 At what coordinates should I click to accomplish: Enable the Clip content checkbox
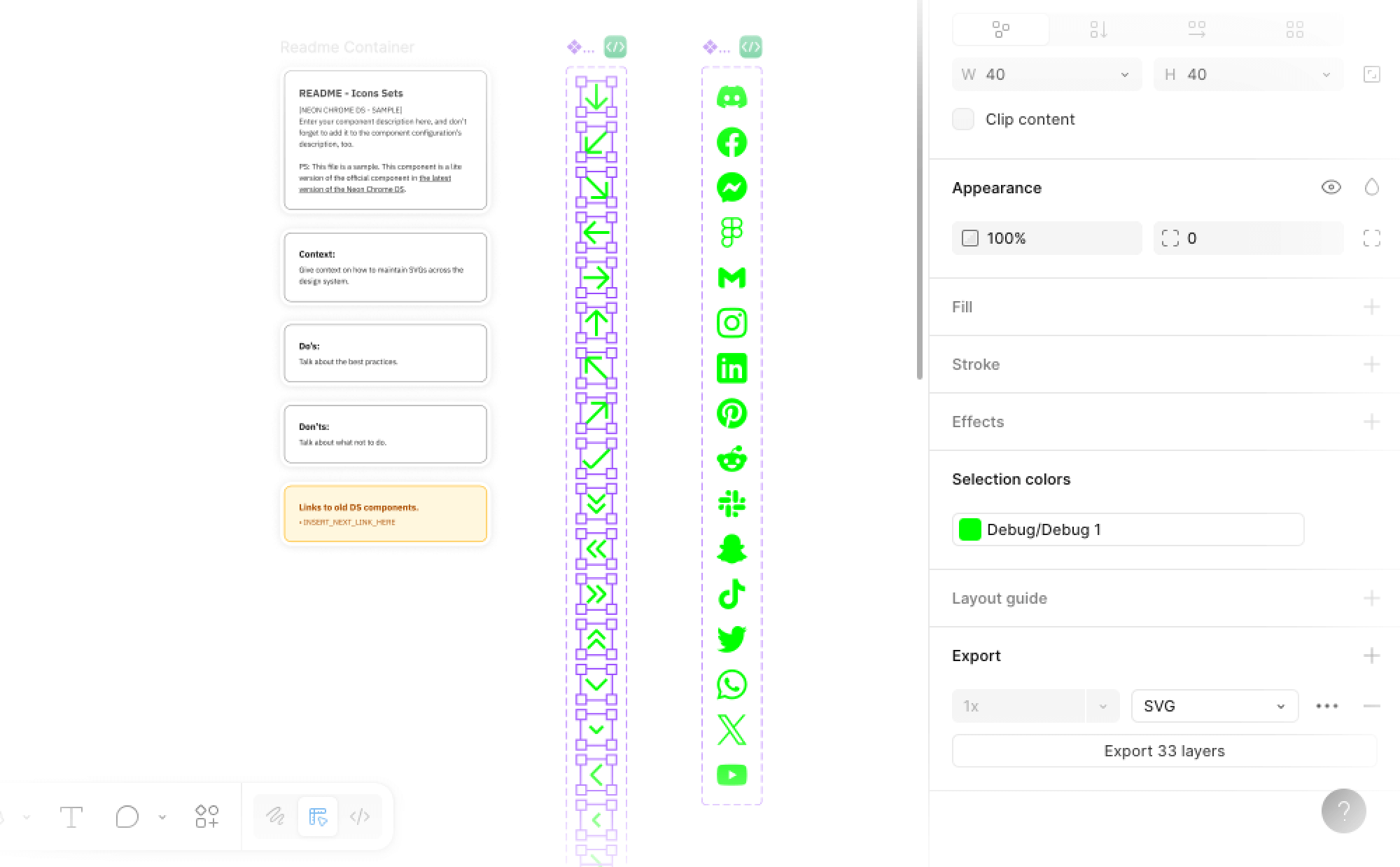tap(963, 119)
